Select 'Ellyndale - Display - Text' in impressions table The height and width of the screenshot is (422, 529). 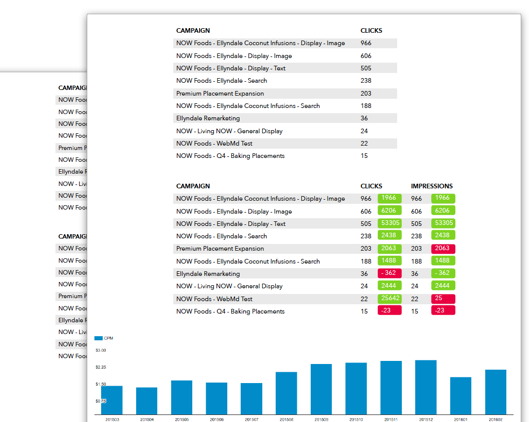point(231,224)
